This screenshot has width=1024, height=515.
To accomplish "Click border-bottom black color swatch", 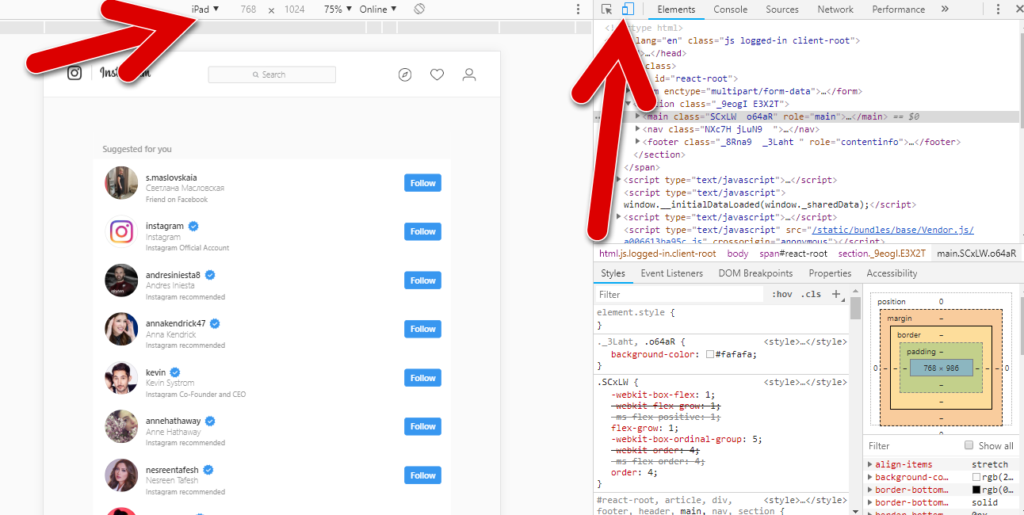I will coord(976,490).
